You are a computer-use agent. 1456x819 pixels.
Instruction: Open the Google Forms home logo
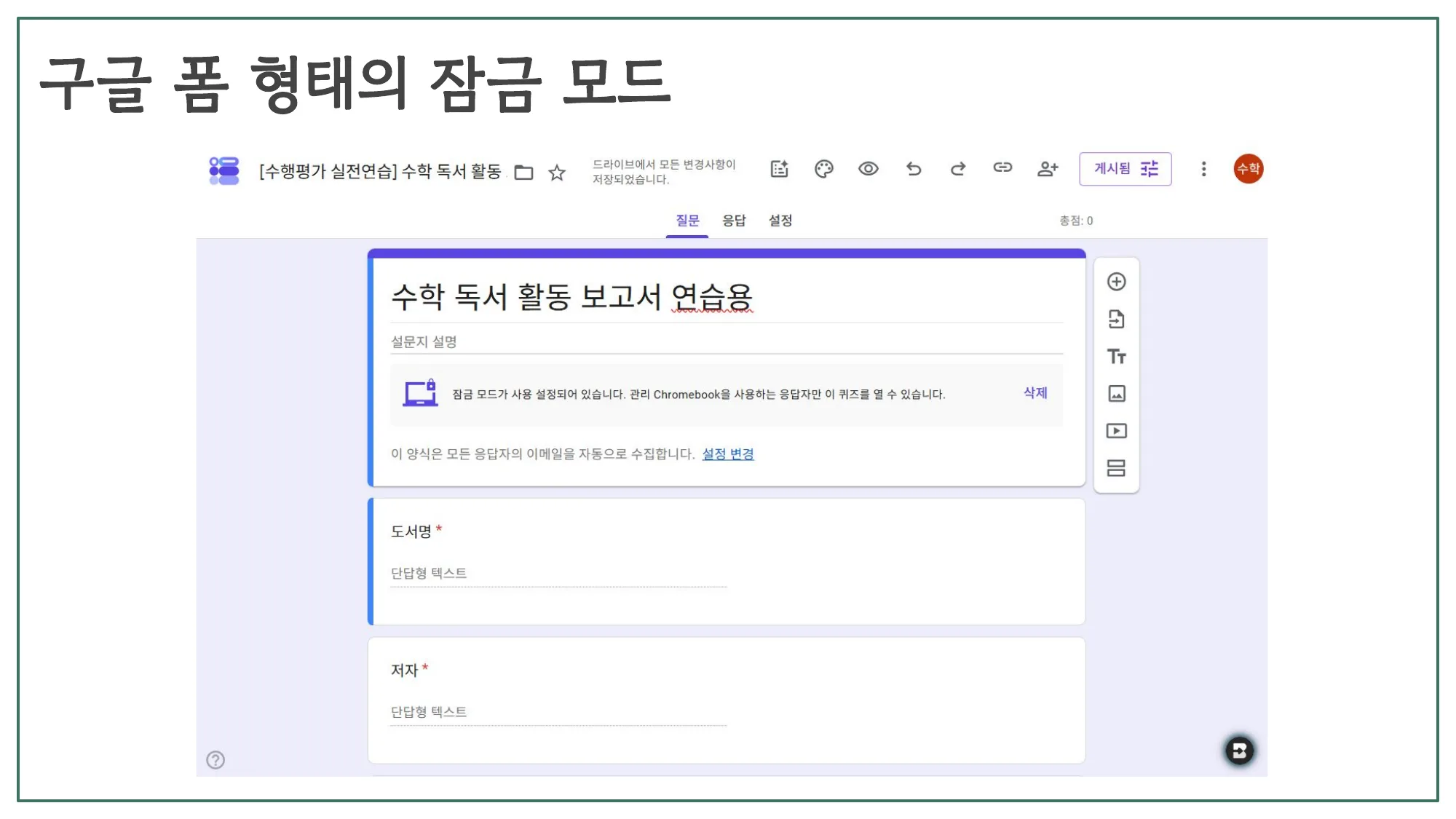pyautogui.click(x=224, y=170)
